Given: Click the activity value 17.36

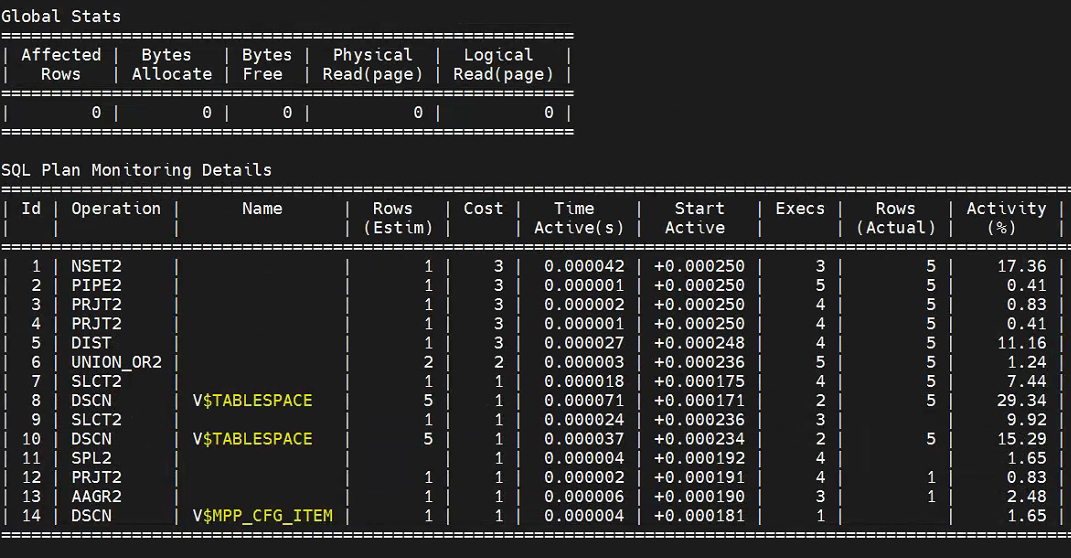Looking at the screenshot, I should (1021, 266).
